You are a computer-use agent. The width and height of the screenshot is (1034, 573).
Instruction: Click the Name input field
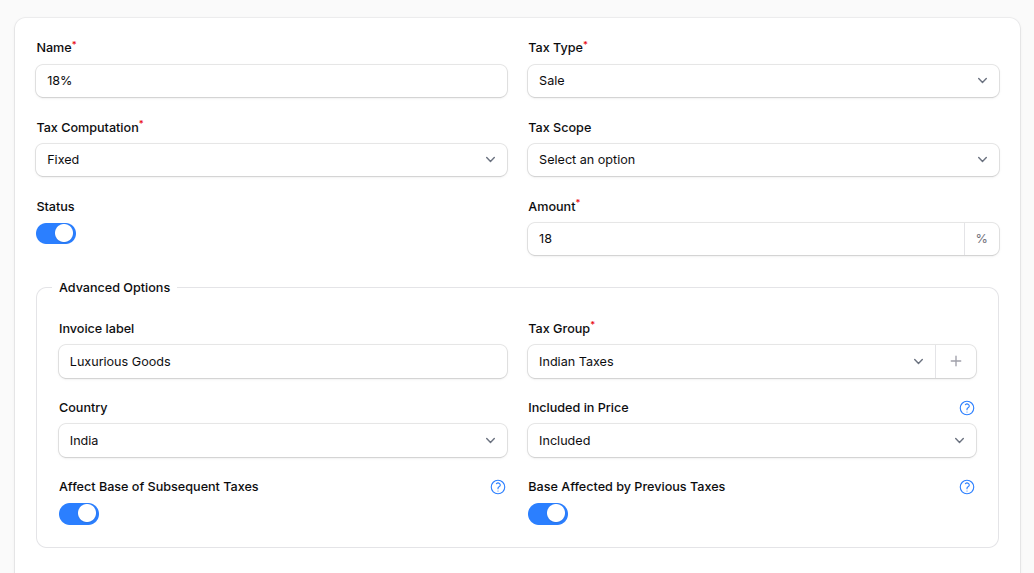coord(271,81)
